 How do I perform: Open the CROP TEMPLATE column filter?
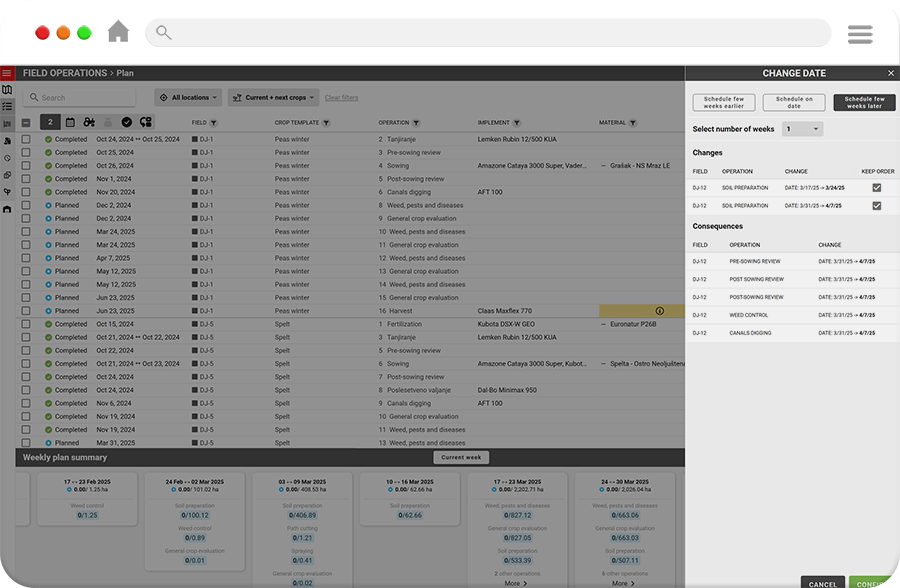pyautogui.click(x=326, y=123)
